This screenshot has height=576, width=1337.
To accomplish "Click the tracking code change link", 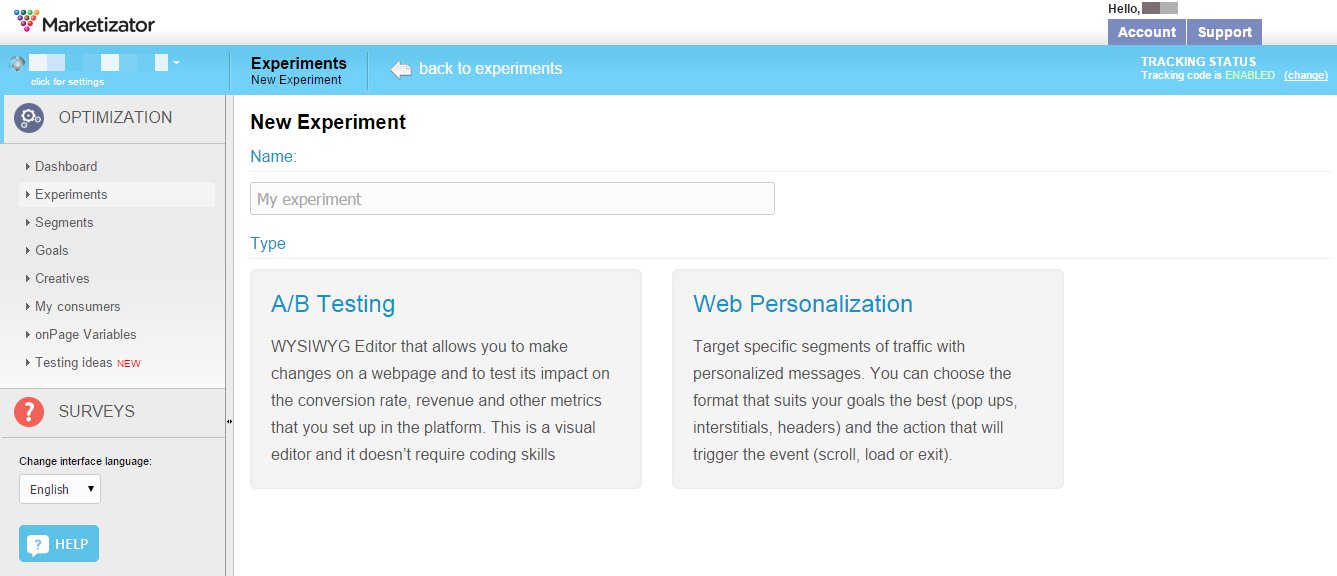I will click(x=1306, y=75).
